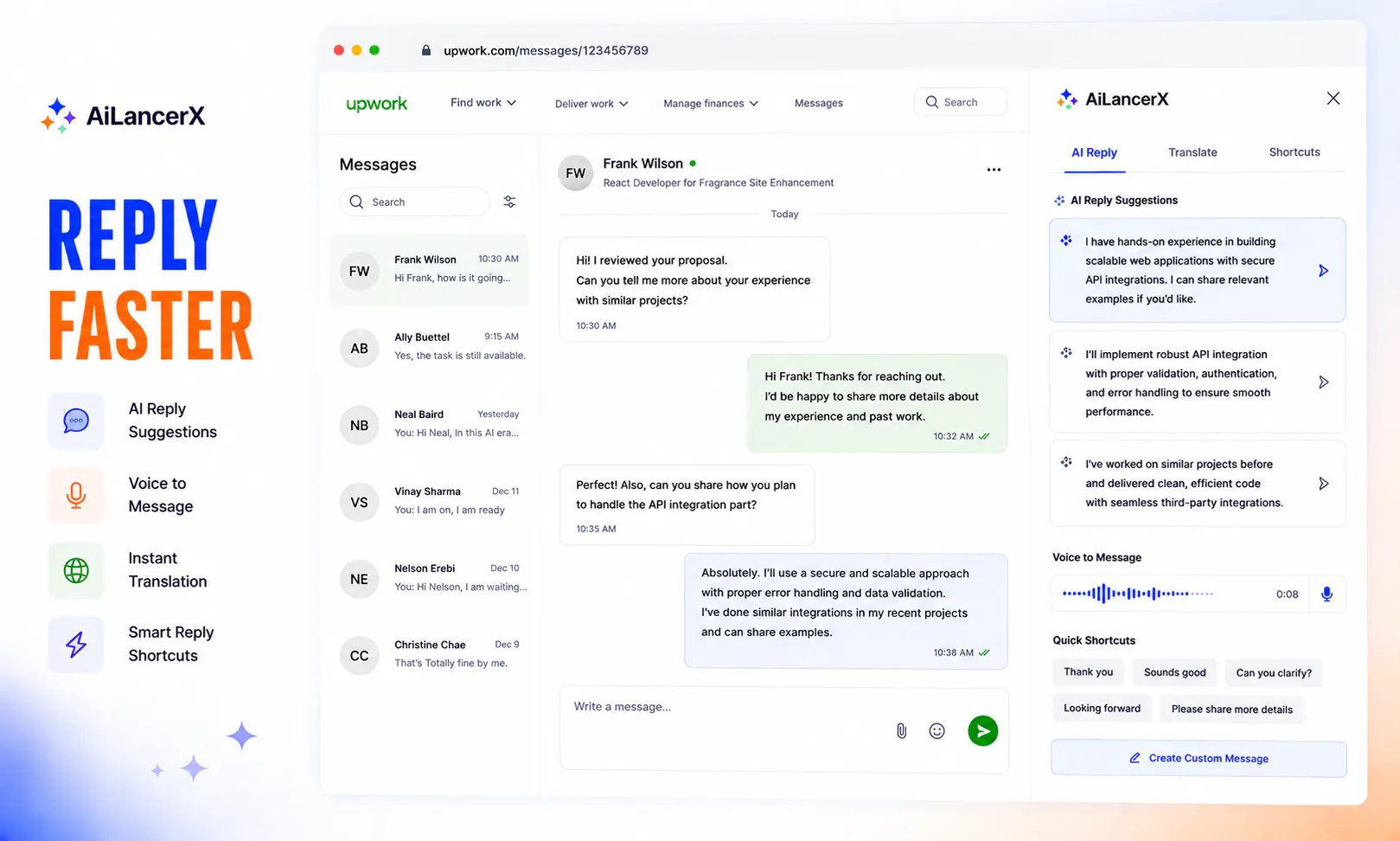Open the emoji picker

pyautogui.click(x=937, y=731)
